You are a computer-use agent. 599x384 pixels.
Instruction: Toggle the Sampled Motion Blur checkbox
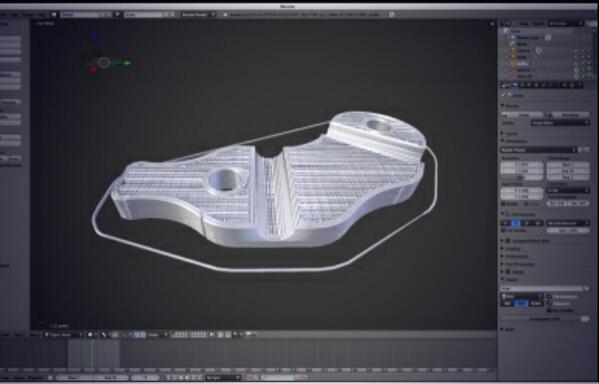pos(508,241)
